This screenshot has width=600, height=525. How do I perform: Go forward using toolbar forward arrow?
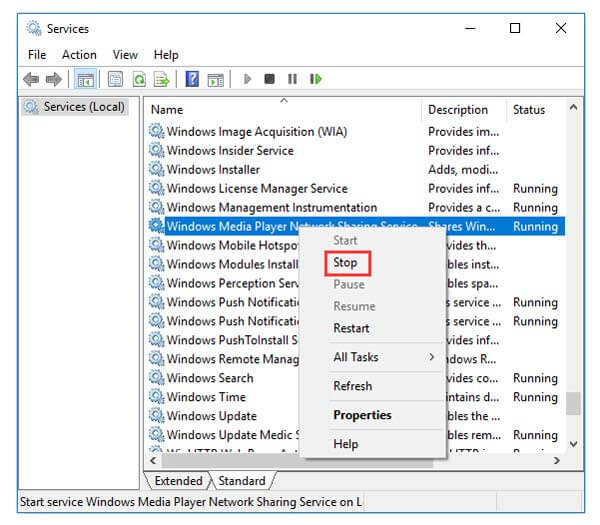[54, 79]
